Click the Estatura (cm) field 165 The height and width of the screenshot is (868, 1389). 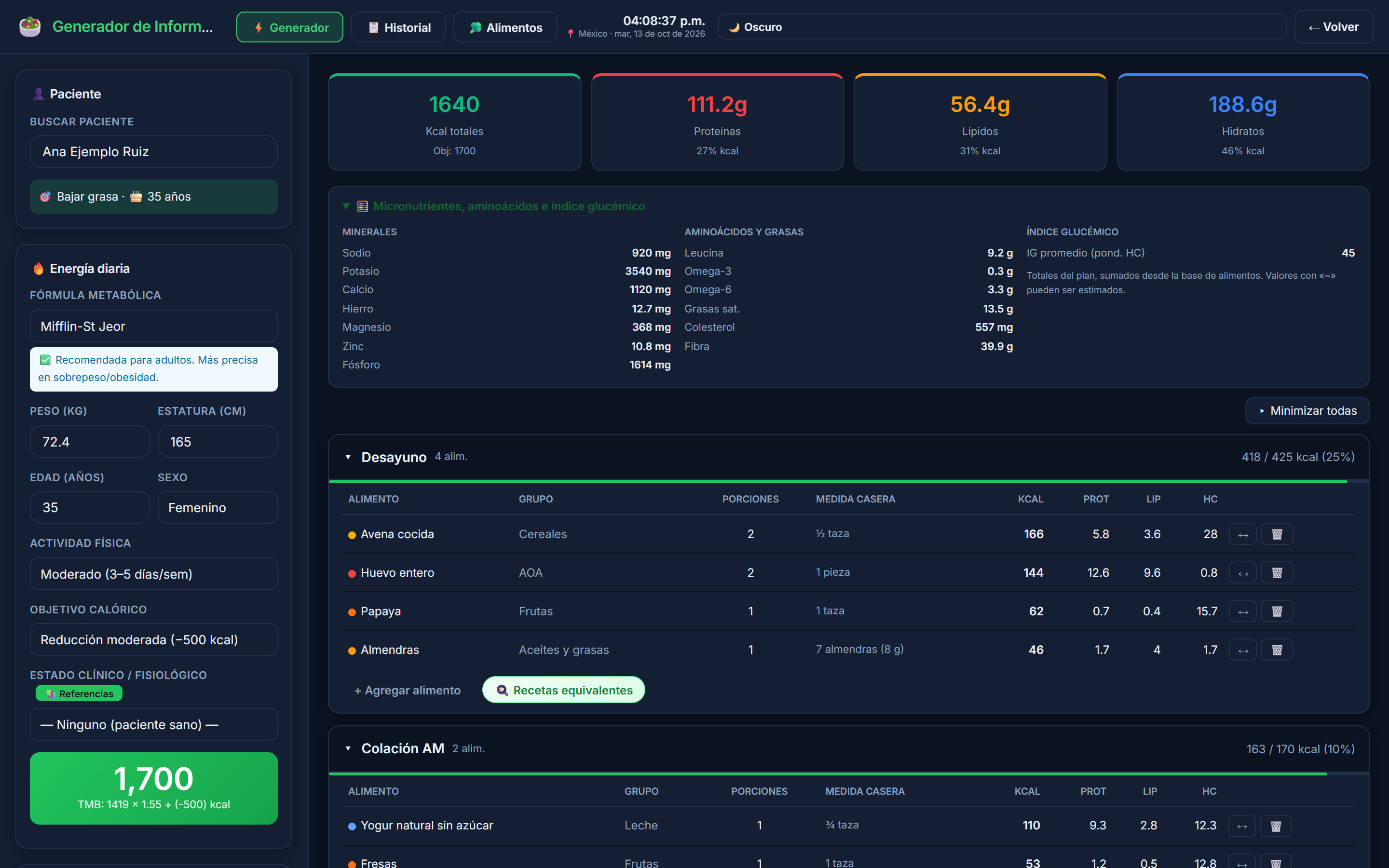click(x=218, y=442)
